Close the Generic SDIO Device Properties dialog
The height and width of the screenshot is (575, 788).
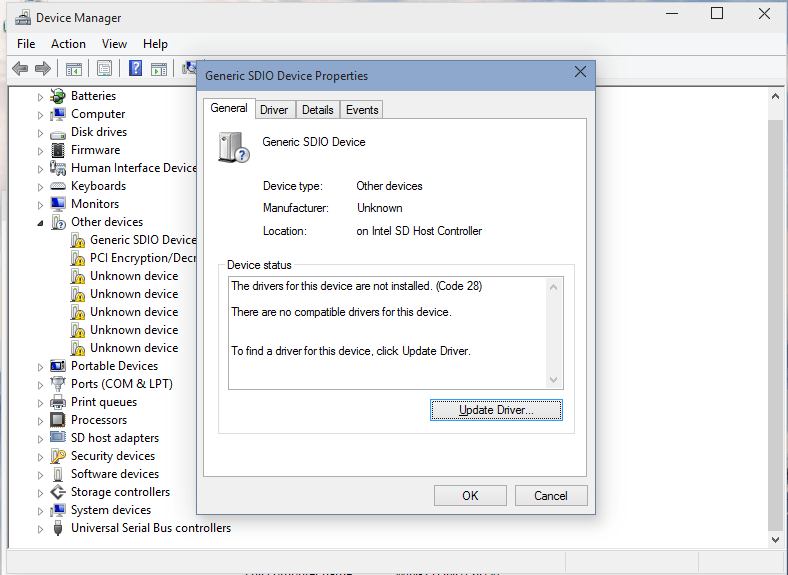pos(580,72)
